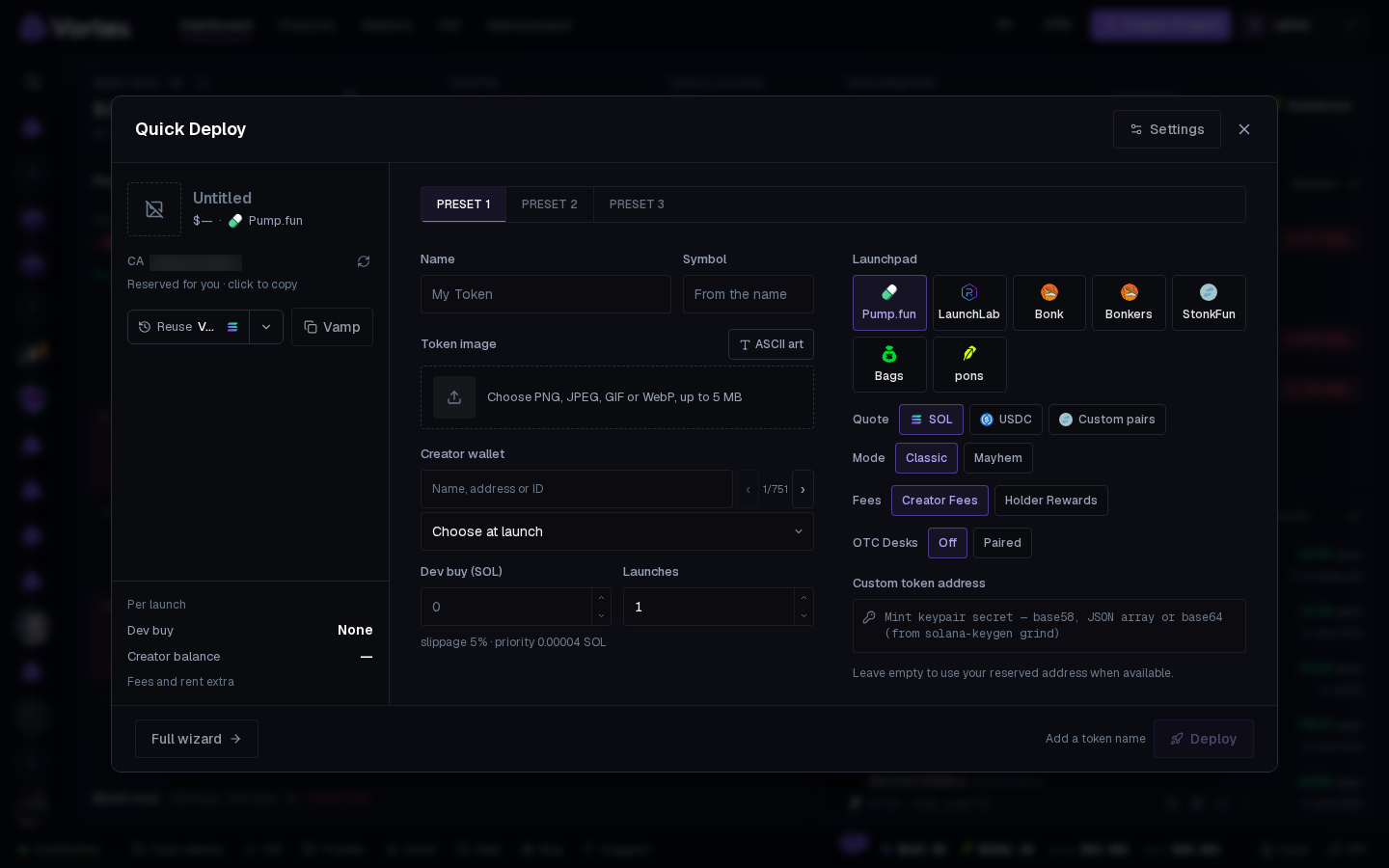The height and width of the screenshot is (868, 1389).
Task: Focus the token Name field
Action: coord(546,294)
